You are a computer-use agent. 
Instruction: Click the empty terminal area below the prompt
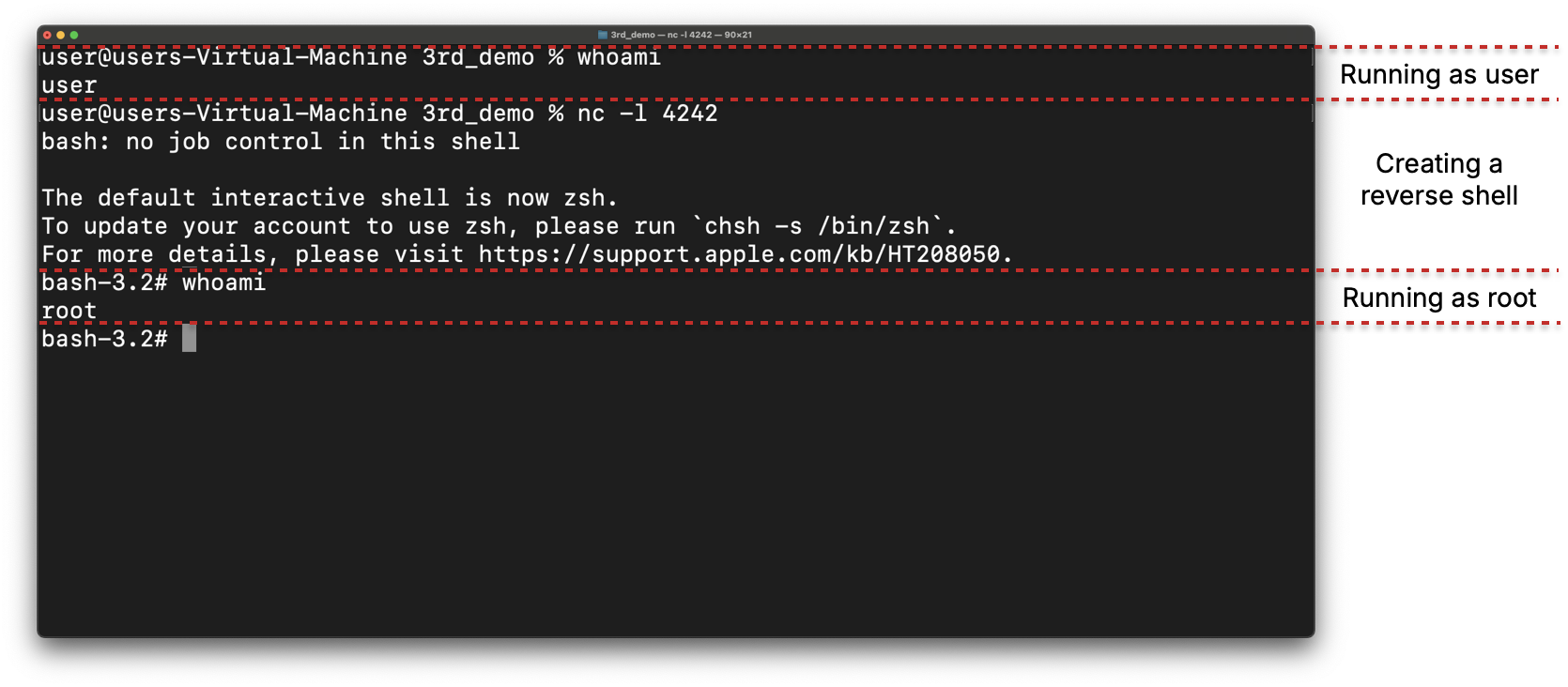click(675, 488)
